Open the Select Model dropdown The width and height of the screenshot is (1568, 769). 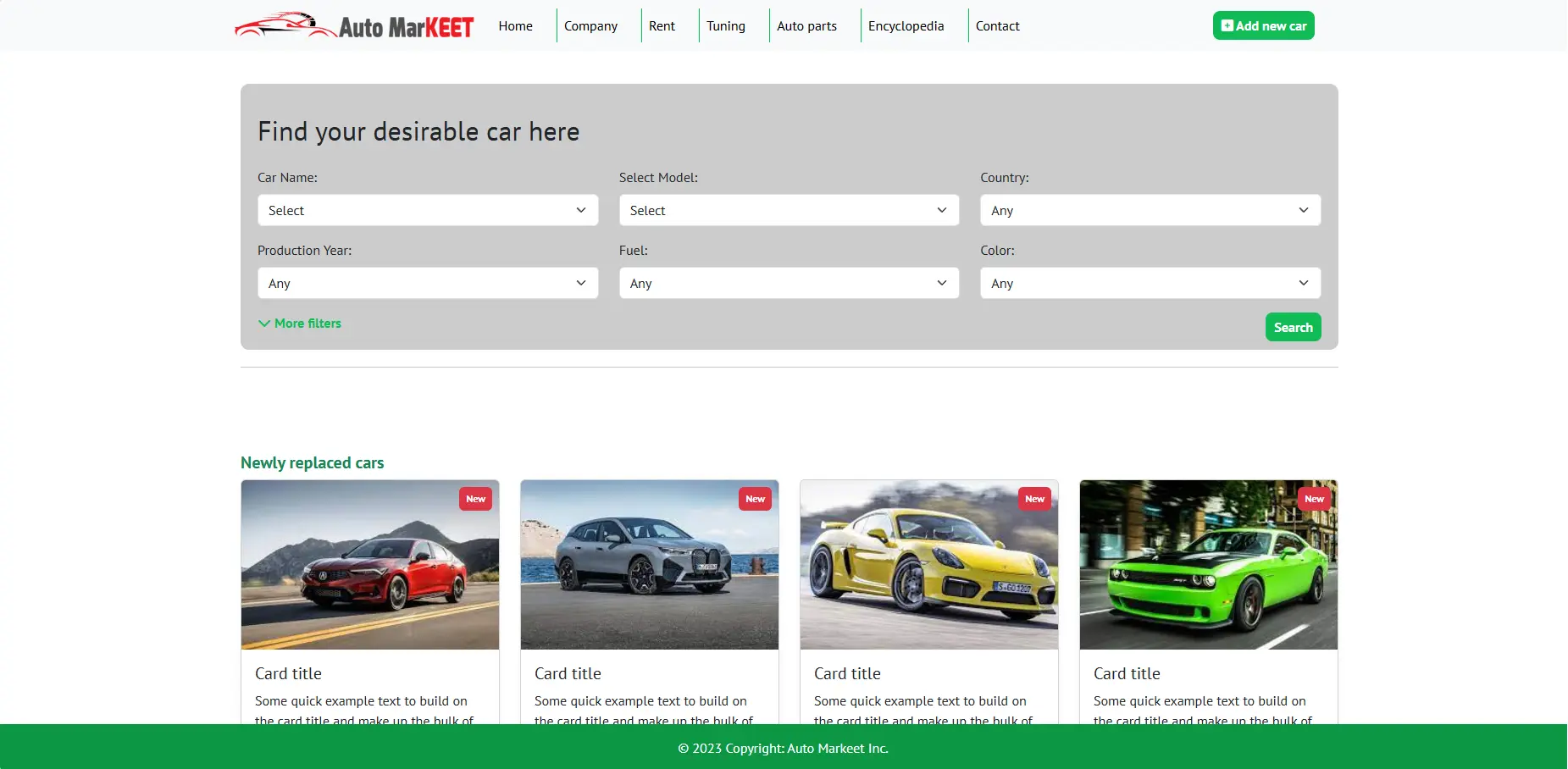pyautogui.click(x=789, y=210)
